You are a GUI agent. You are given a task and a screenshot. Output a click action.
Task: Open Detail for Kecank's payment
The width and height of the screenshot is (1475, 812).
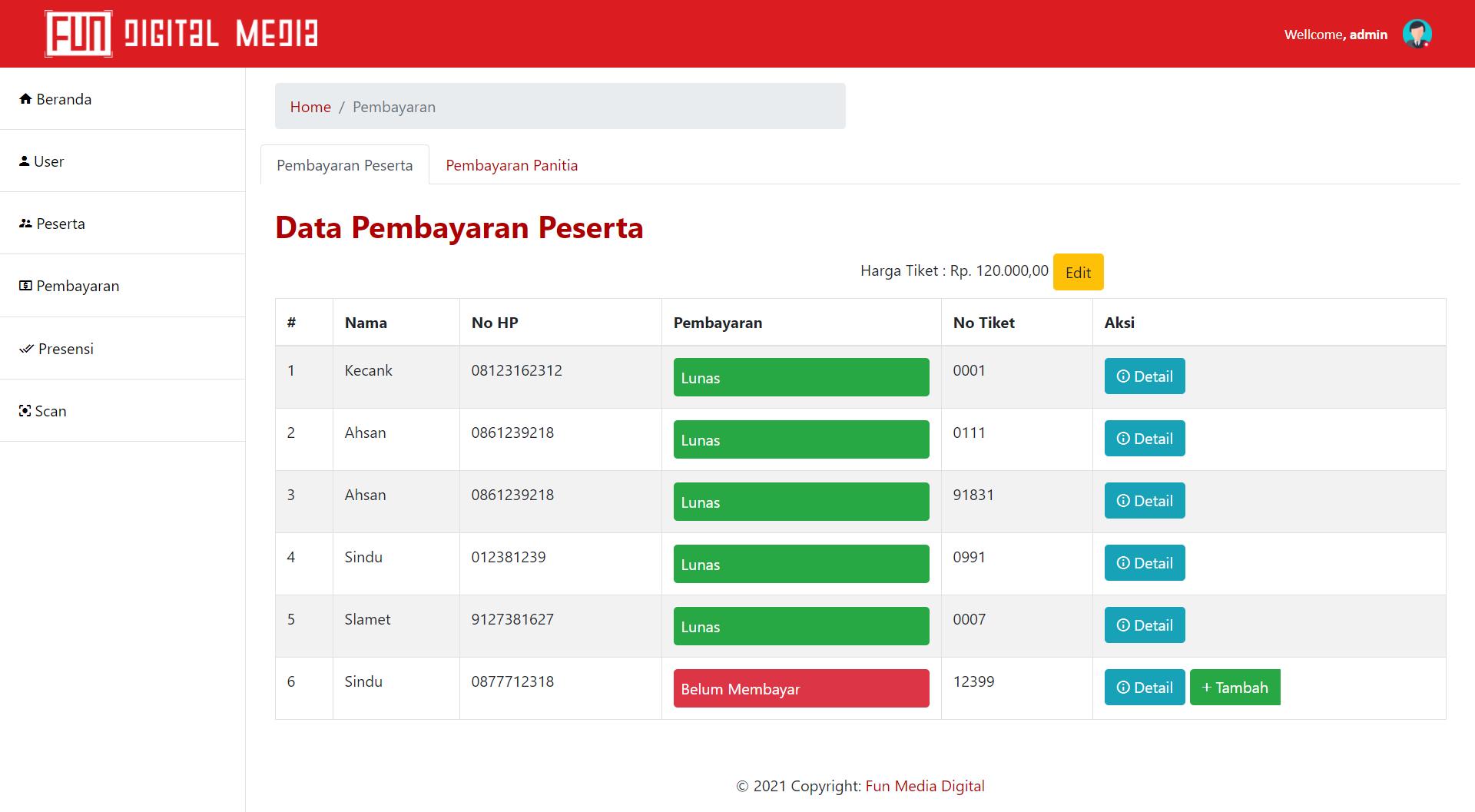[x=1144, y=376]
